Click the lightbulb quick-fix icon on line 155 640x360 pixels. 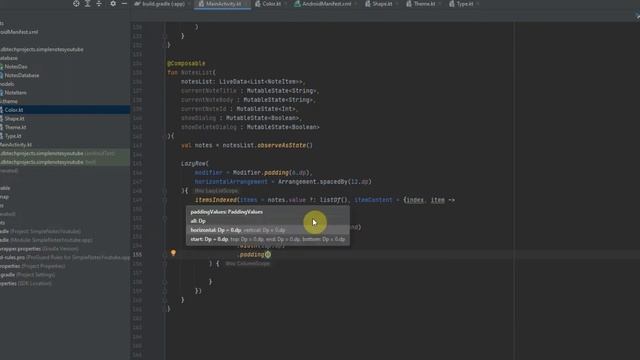click(x=173, y=253)
